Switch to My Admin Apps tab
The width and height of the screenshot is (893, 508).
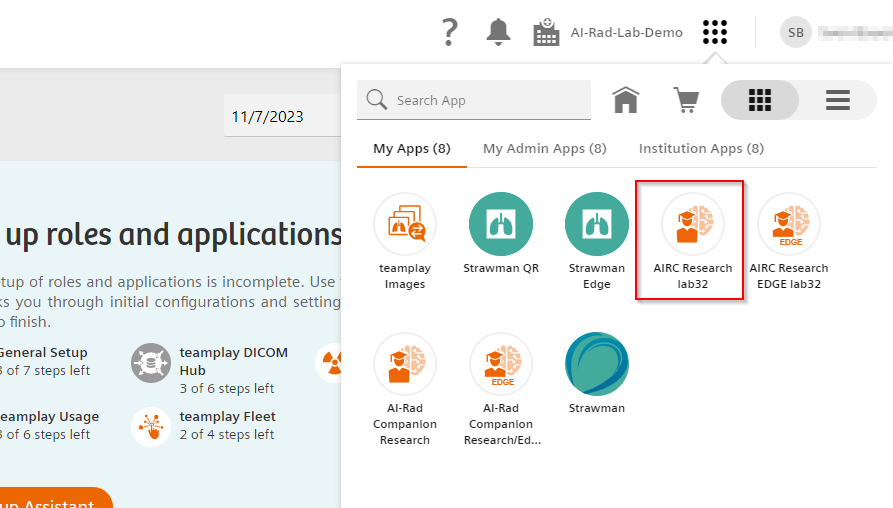[x=544, y=149]
